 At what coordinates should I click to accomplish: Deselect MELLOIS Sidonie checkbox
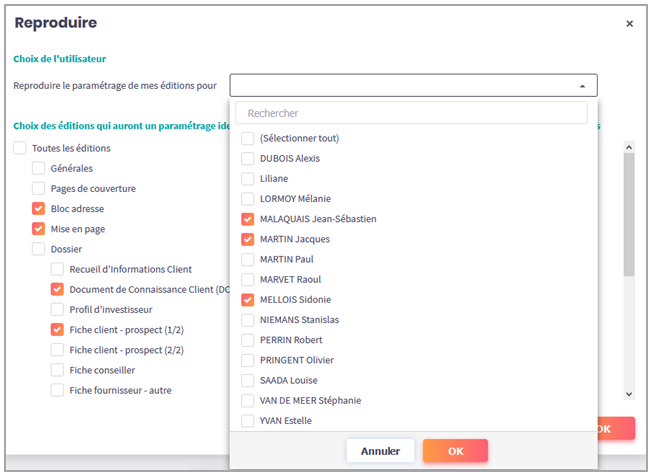pyautogui.click(x=248, y=299)
